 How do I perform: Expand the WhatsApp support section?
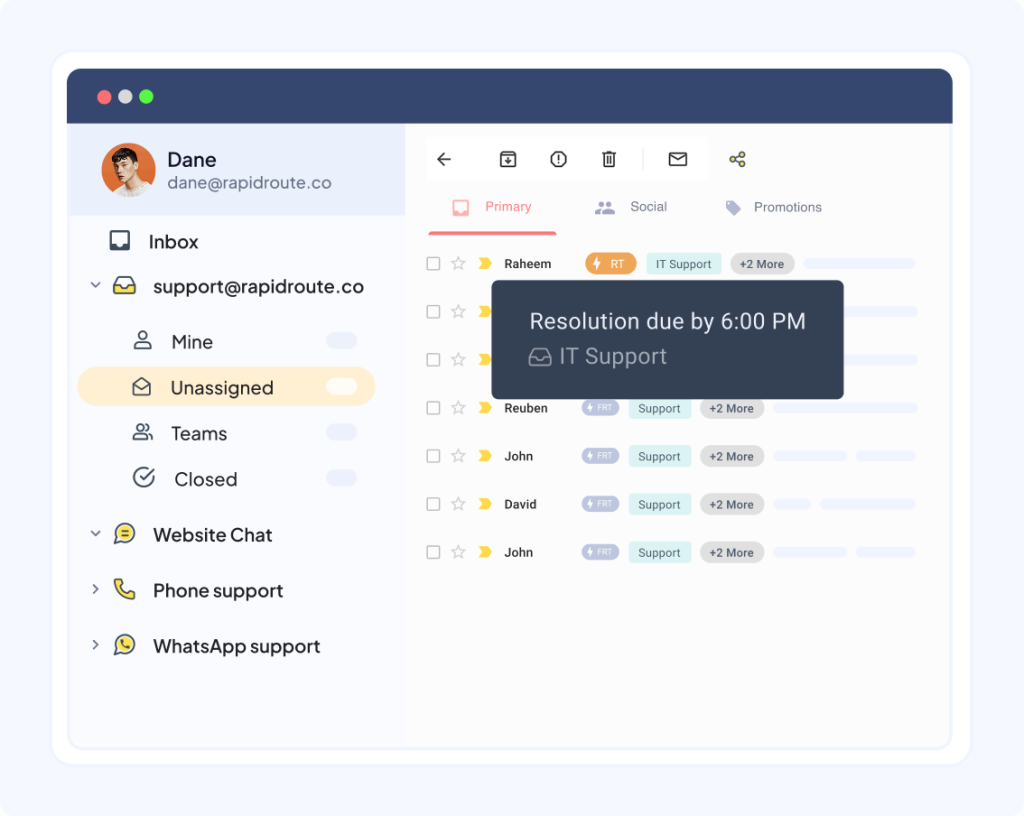pyautogui.click(x=96, y=645)
